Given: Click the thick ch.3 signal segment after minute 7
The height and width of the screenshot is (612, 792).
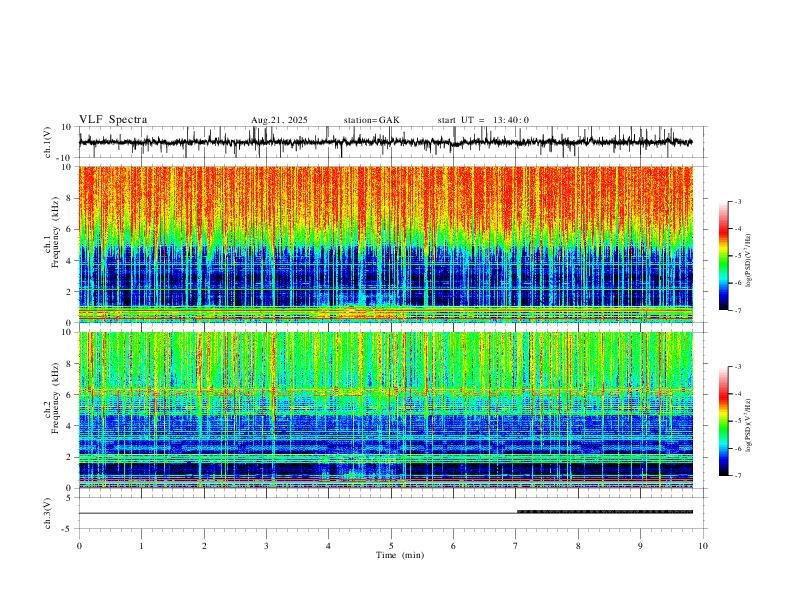Looking at the screenshot, I should (605, 512).
